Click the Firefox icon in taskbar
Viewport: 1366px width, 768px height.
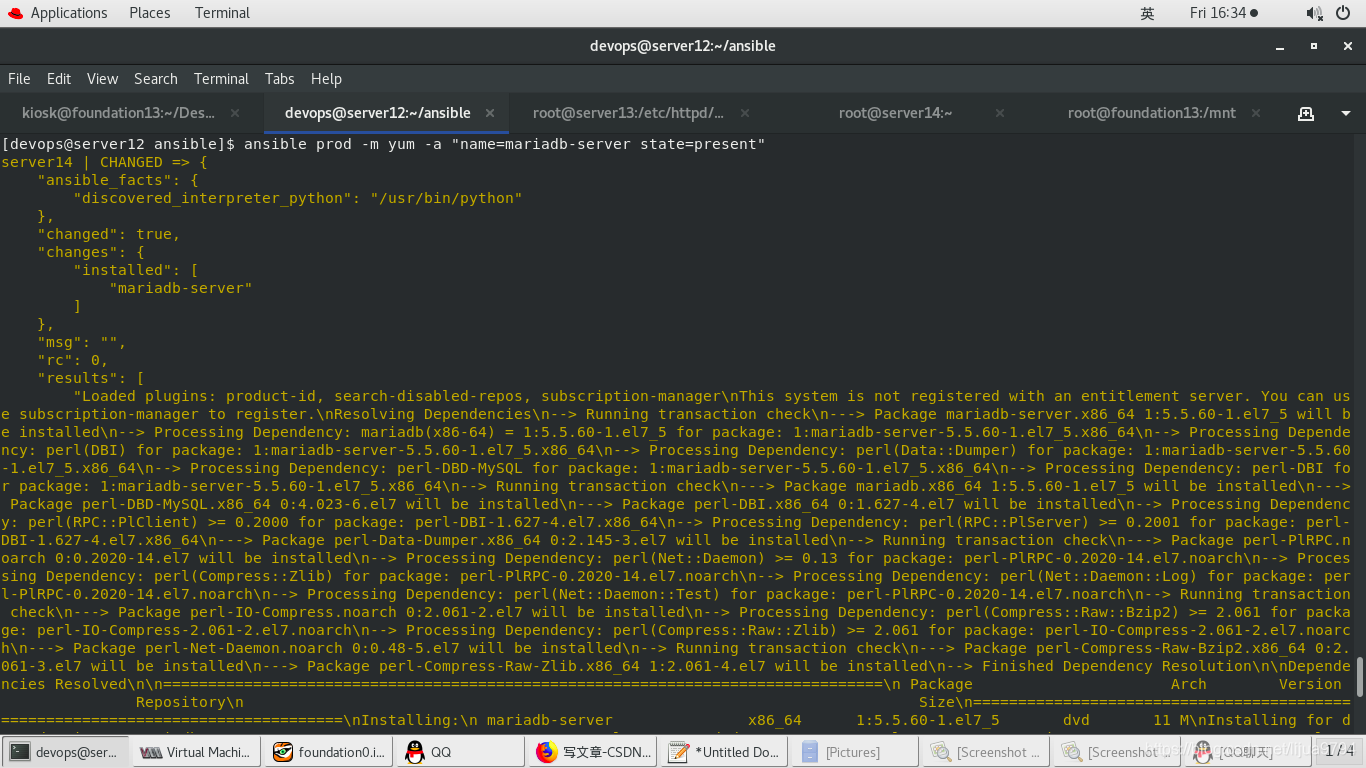pyautogui.click(x=546, y=752)
